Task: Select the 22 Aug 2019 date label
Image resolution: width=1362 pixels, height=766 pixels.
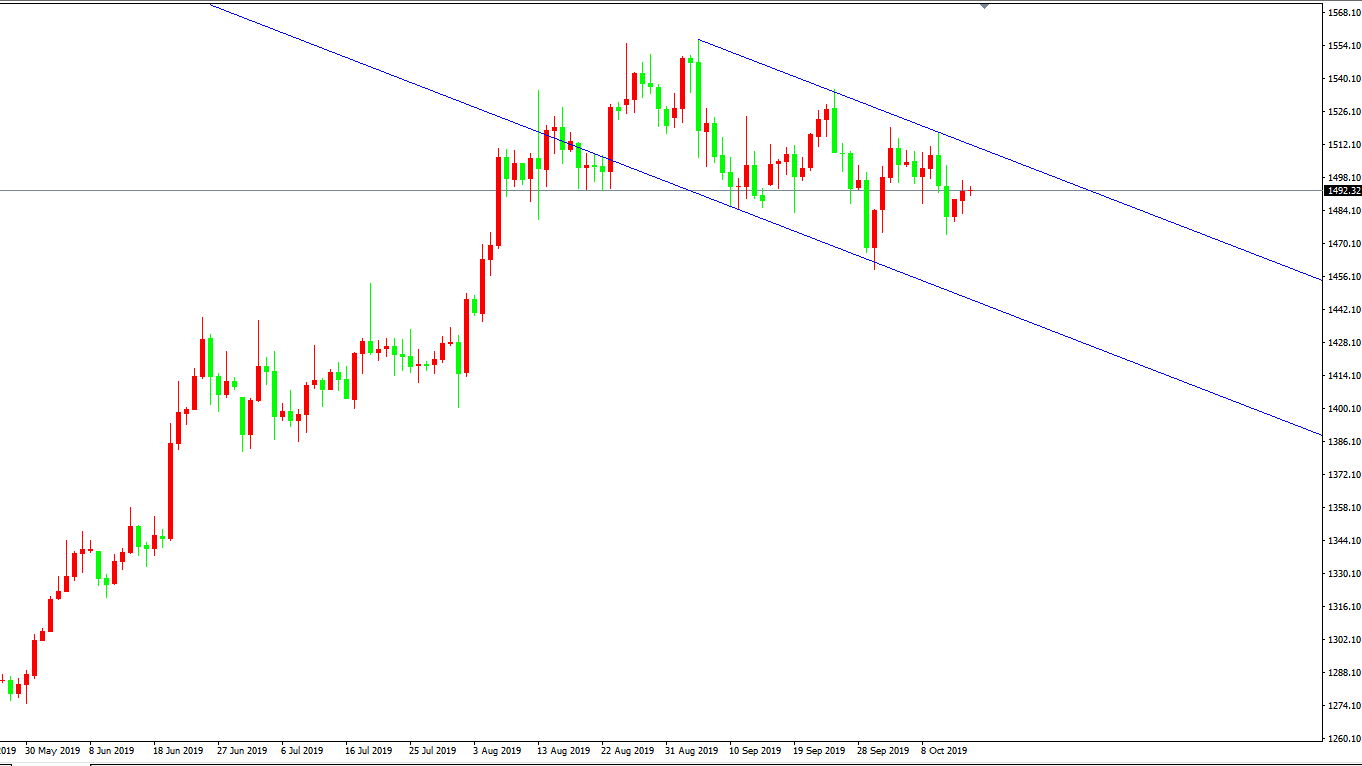Action: (x=628, y=750)
